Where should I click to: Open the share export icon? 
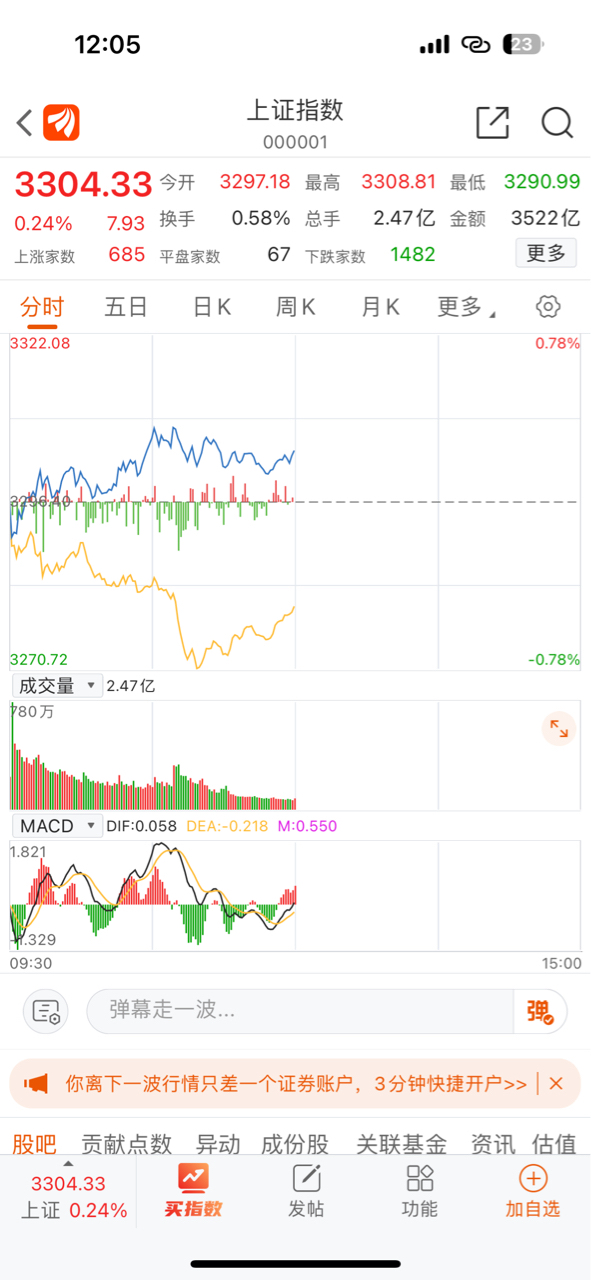click(492, 123)
